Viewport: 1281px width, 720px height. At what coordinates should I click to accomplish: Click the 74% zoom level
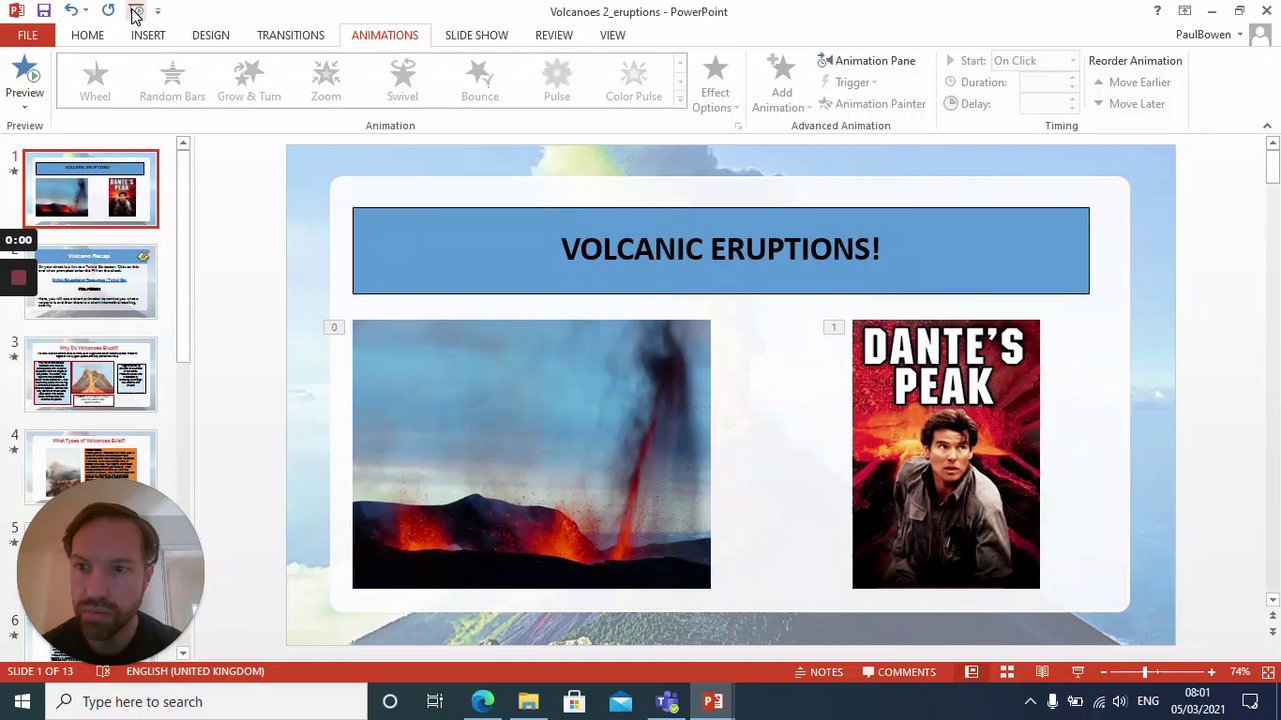pyautogui.click(x=1240, y=672)
